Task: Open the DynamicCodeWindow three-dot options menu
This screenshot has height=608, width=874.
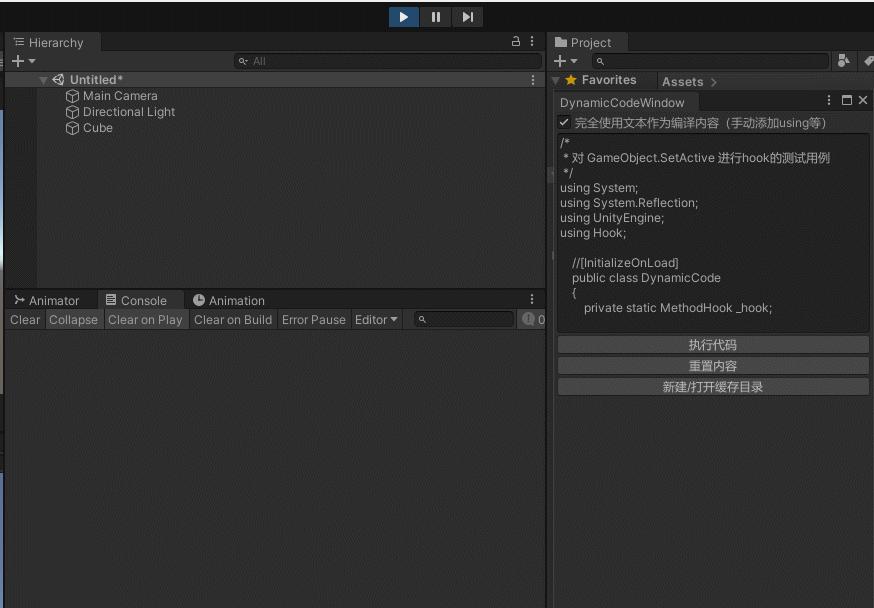Action: pos(829,101)
